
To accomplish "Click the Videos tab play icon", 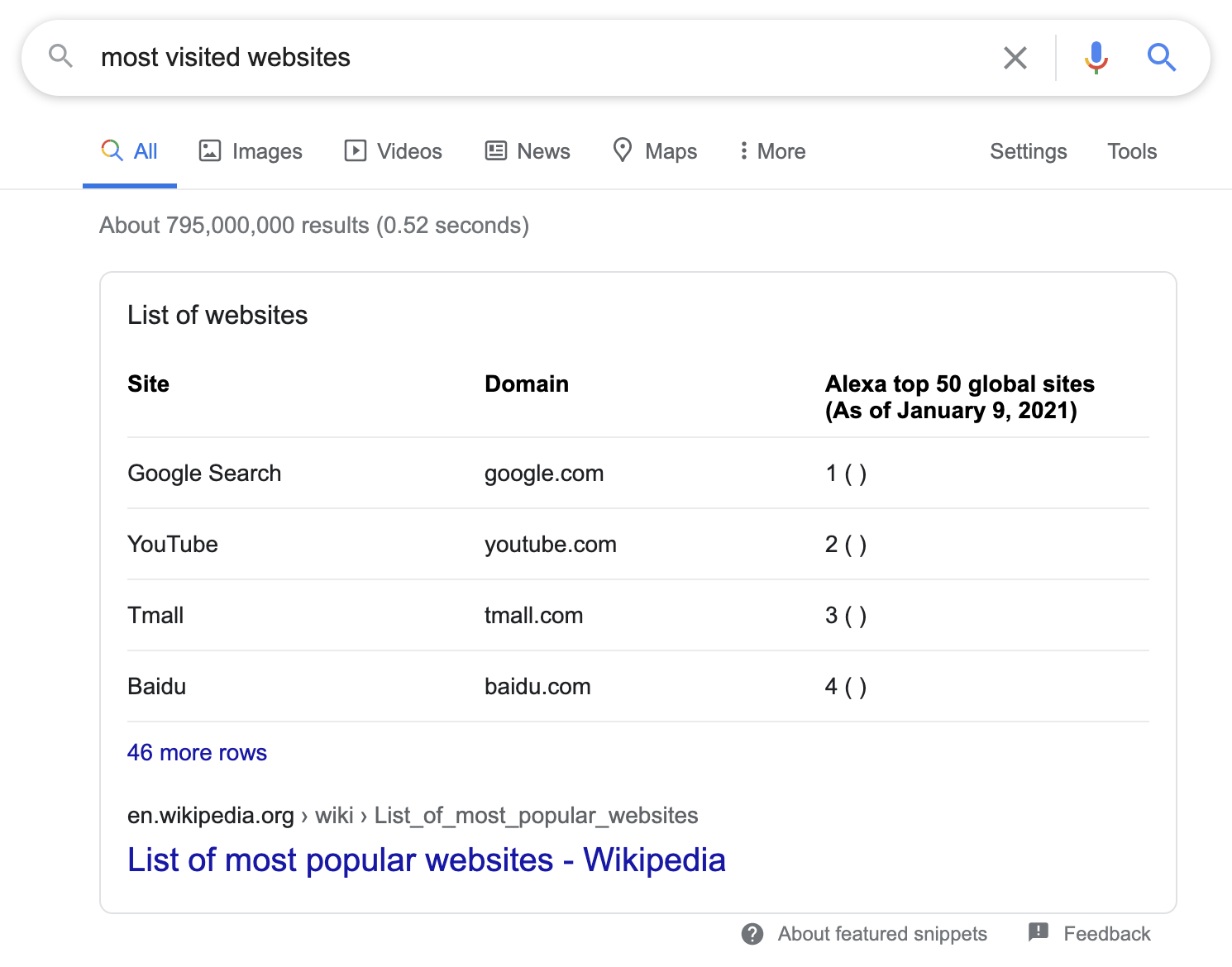I will (356, 150).
